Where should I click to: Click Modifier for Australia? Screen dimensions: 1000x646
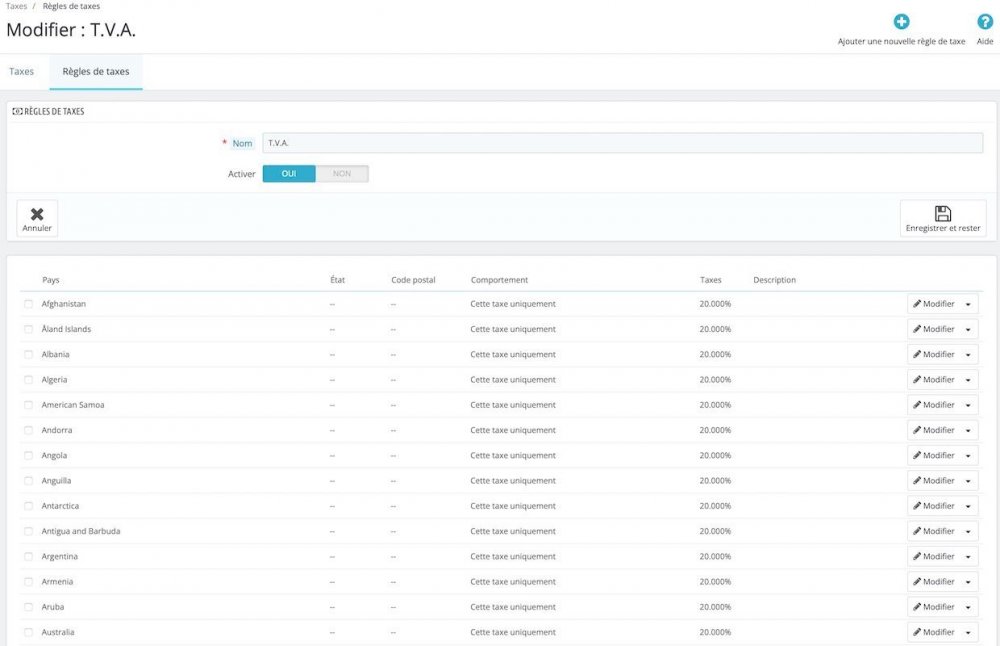point(933,632)
